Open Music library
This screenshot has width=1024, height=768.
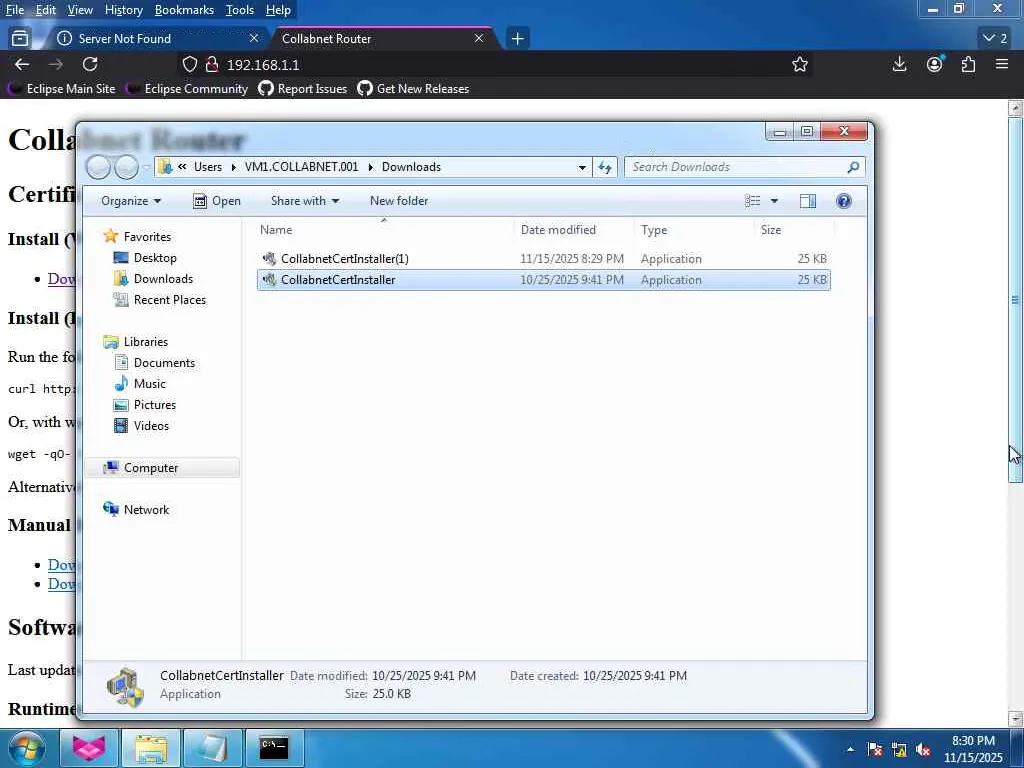click(140, 384)
